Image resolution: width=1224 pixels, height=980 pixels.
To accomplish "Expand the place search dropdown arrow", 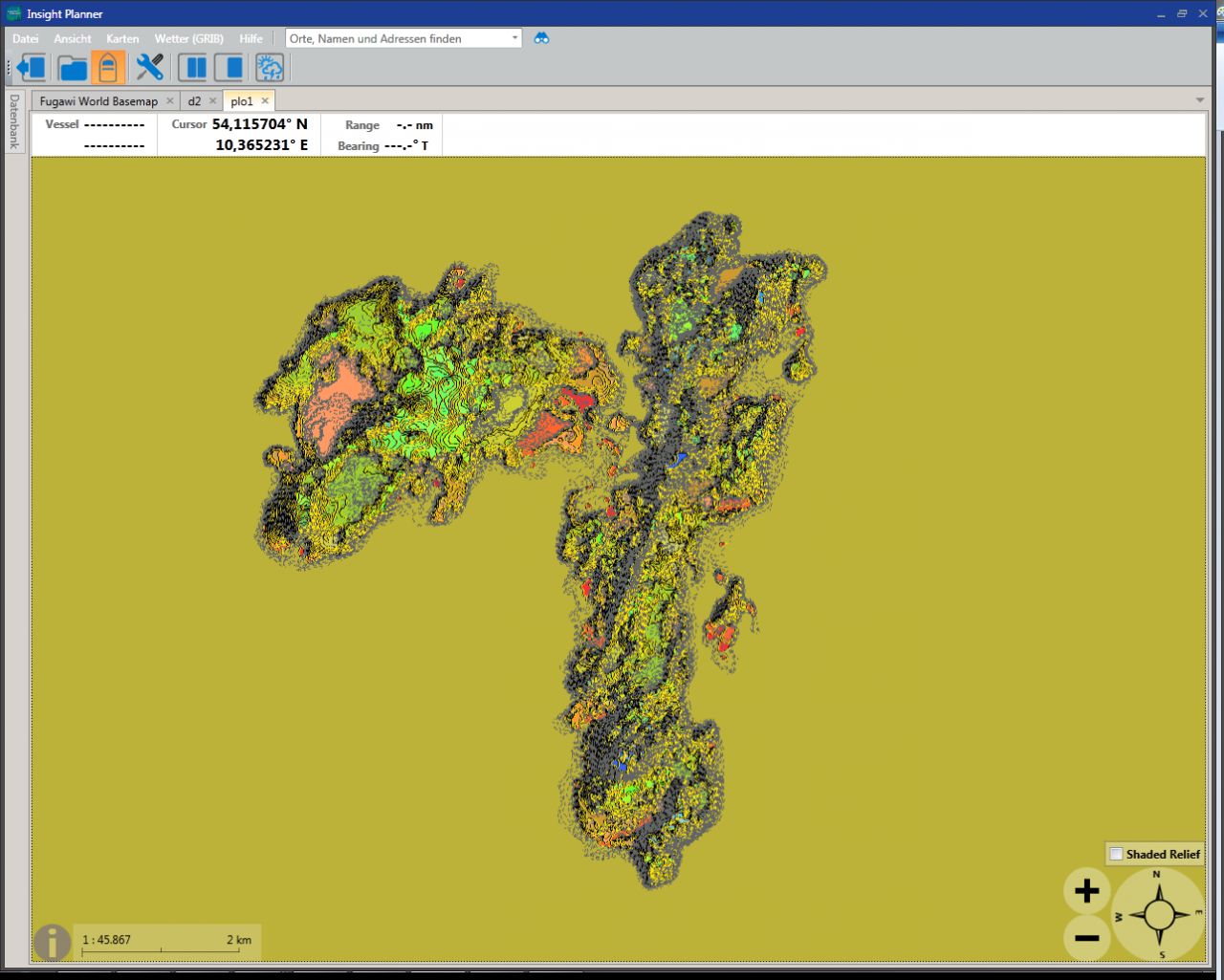I will click(514, 38).
